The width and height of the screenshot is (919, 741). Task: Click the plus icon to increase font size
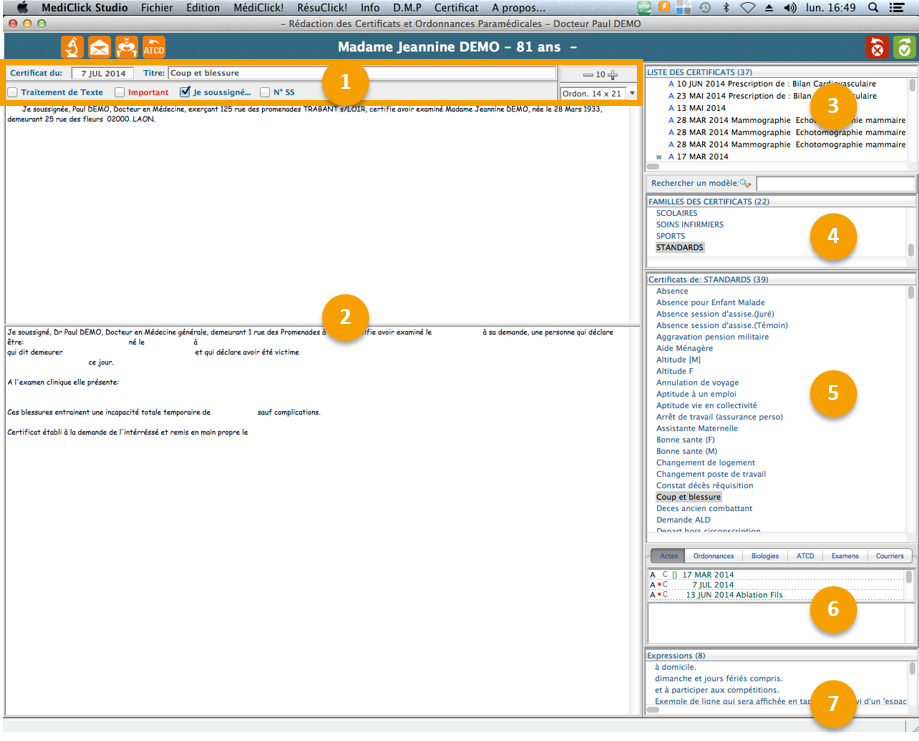[613, 74]
